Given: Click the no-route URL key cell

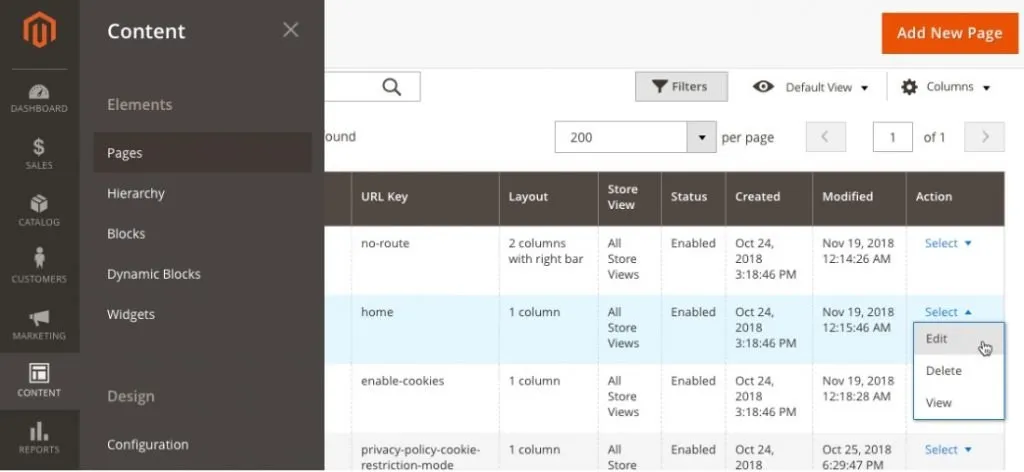Looking at the screenshot, I should [425, 260].
